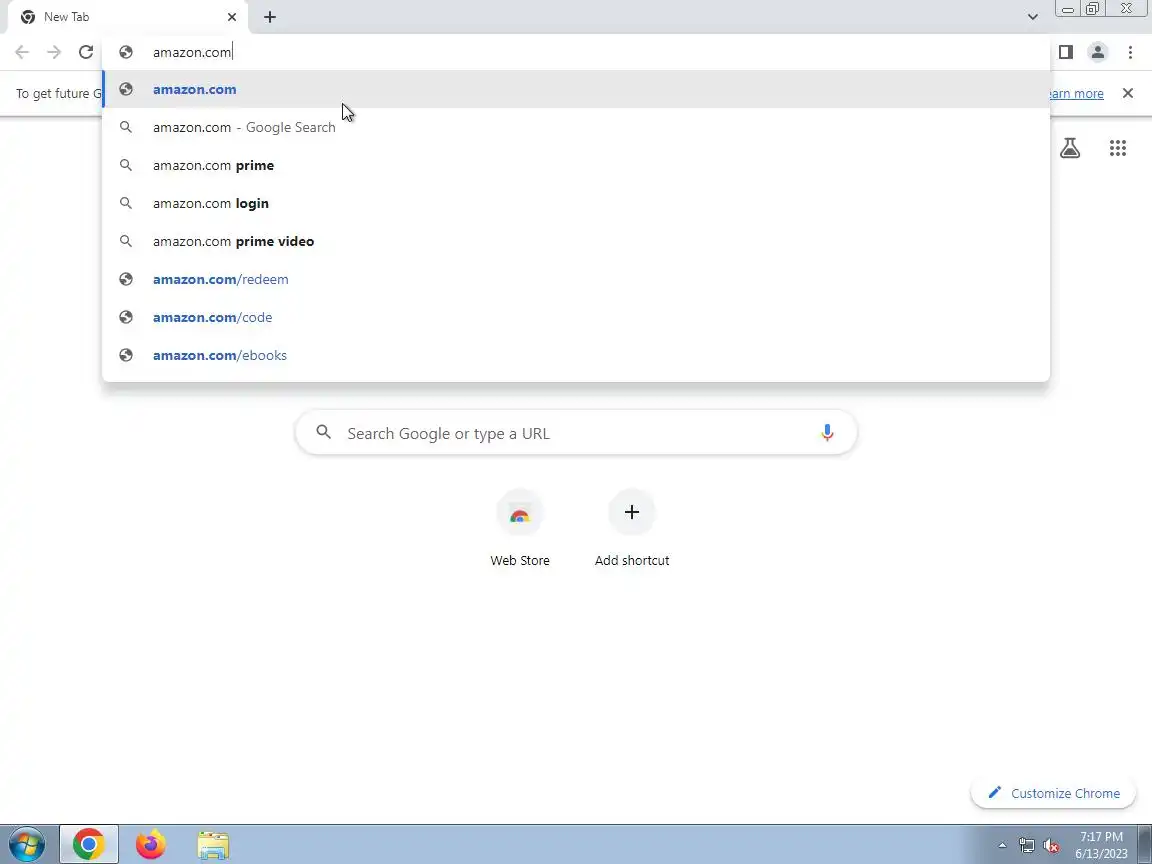Image resolution: width=1152 pixels, height=864 pixels.
Task: Open Chrome three-dot menu
Action: (x=1130, y=52)
